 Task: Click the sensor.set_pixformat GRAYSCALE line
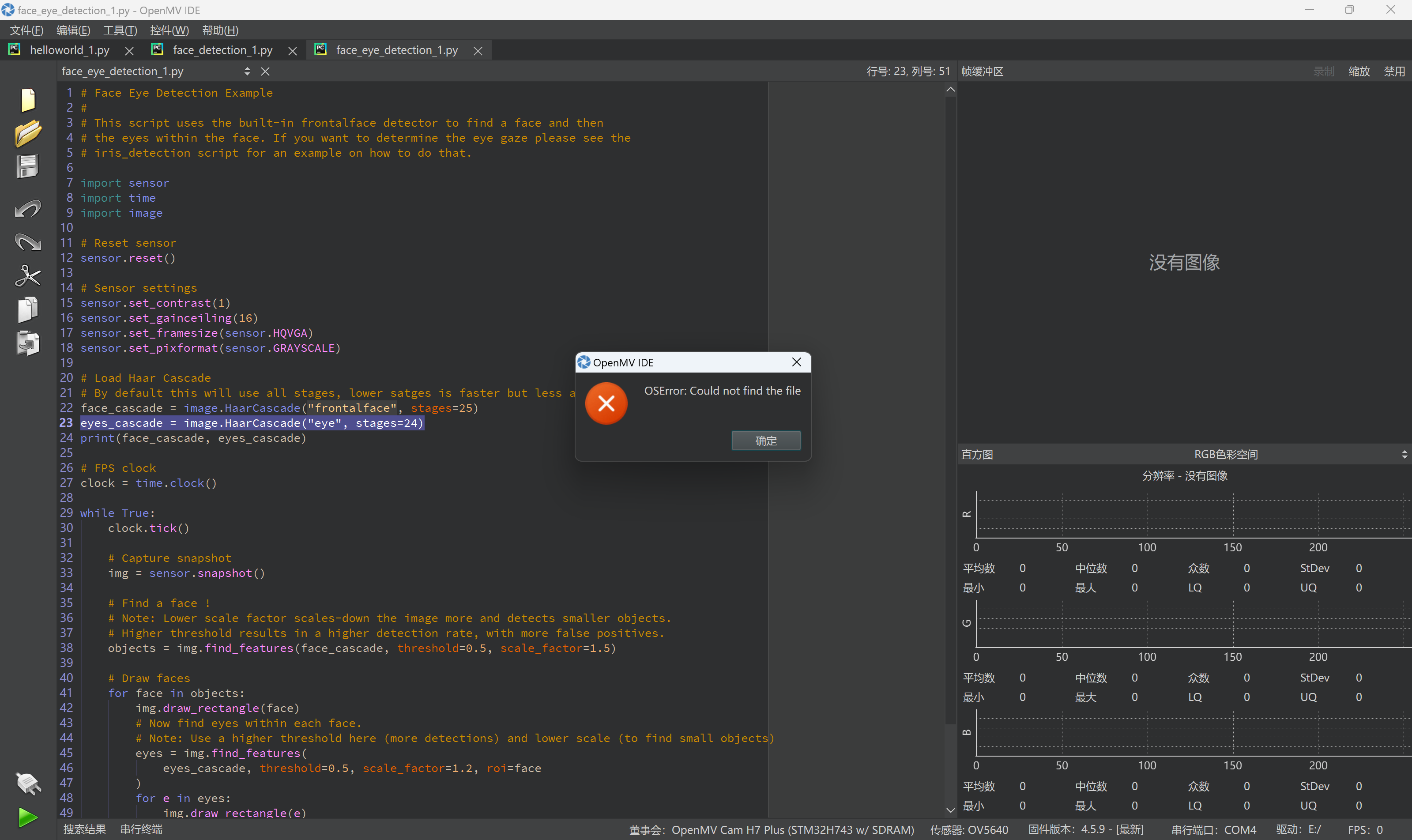click(211, 348)
